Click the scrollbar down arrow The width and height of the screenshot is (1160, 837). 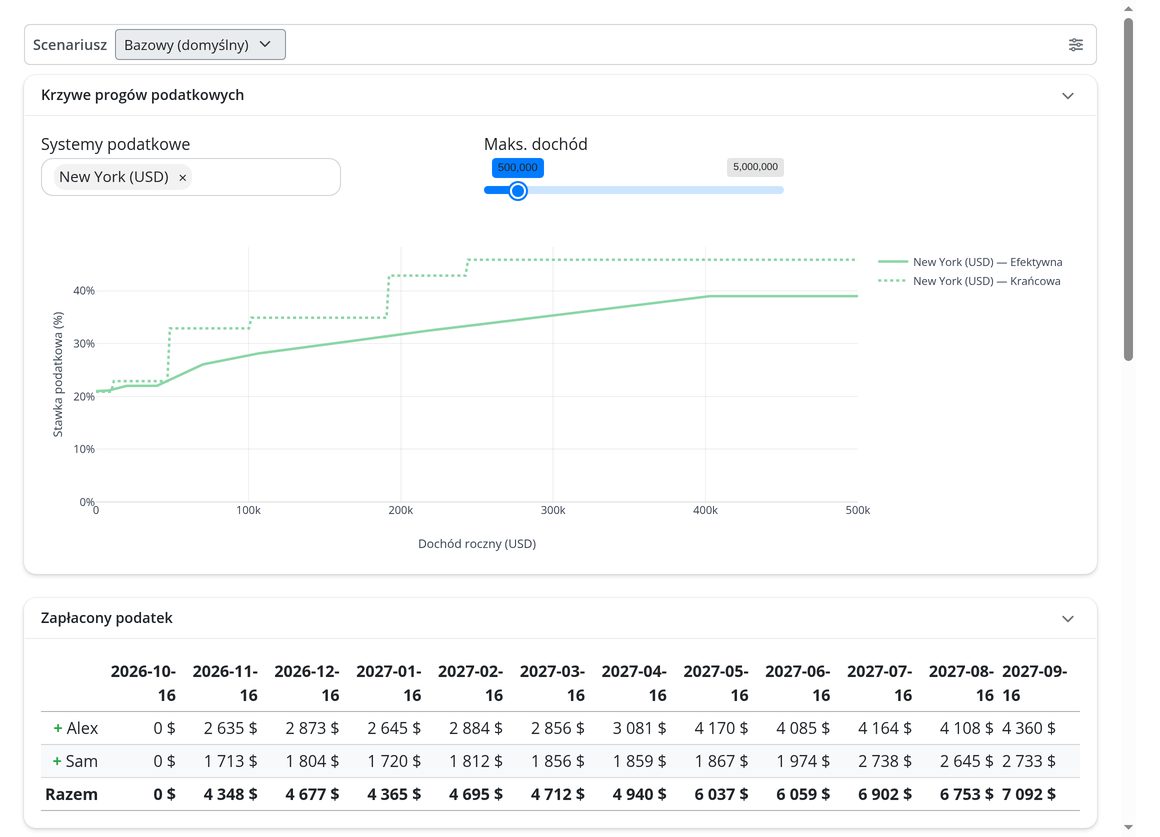click(x=1128, y=827)
